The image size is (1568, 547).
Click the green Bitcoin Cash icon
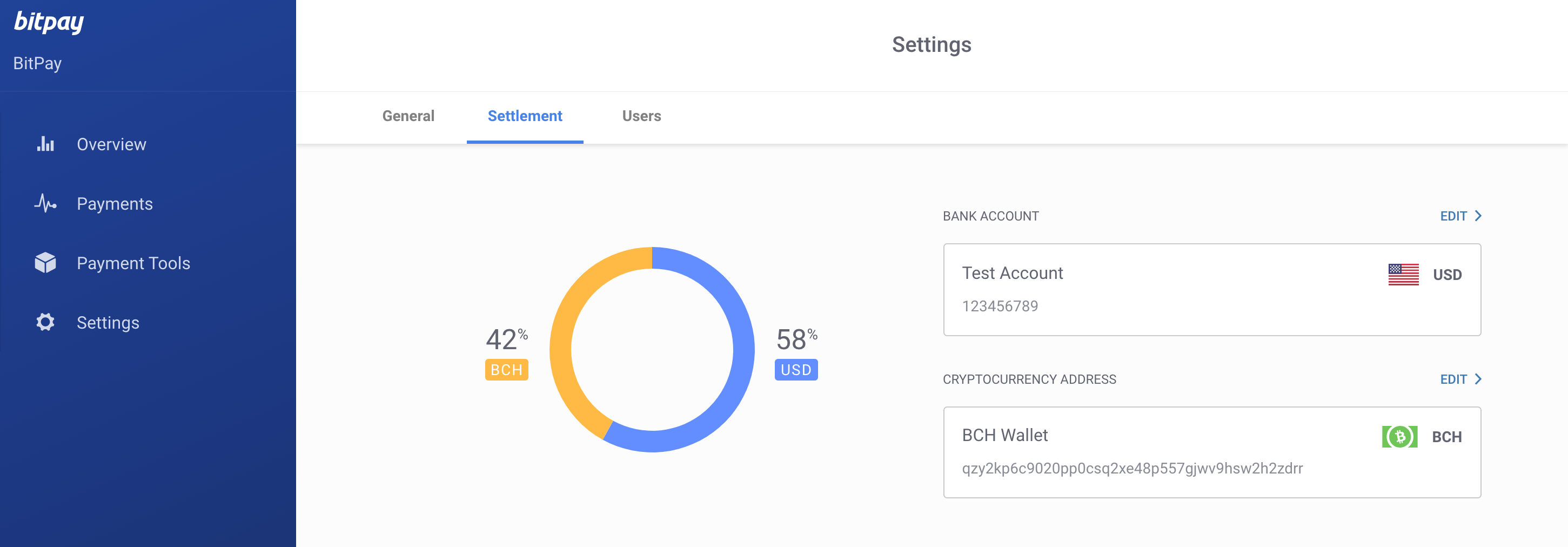pyautogui.click(x=1399, y=437)
